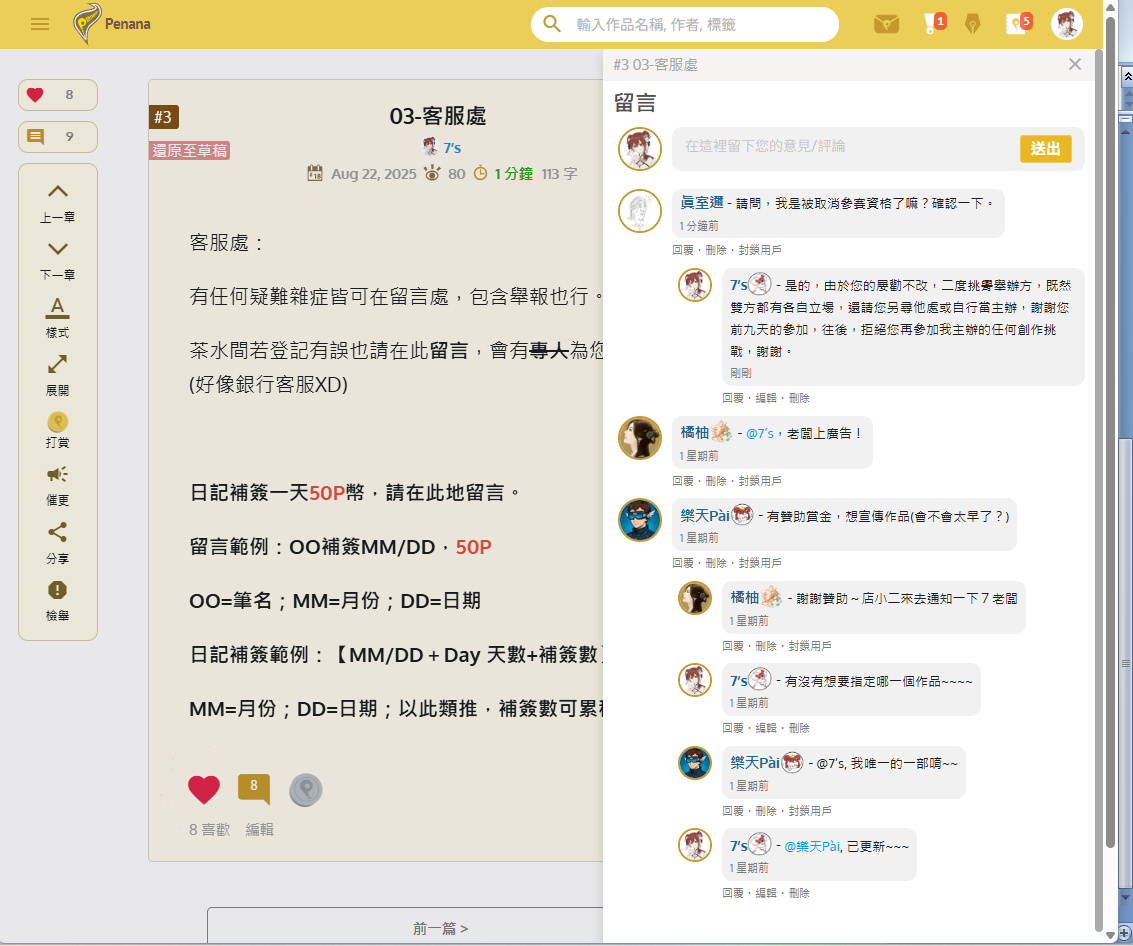Screen dimensions: 1133x946
Task: Open the 樣式 style settings
Action: pyautogui.click(x=58, y=318)
